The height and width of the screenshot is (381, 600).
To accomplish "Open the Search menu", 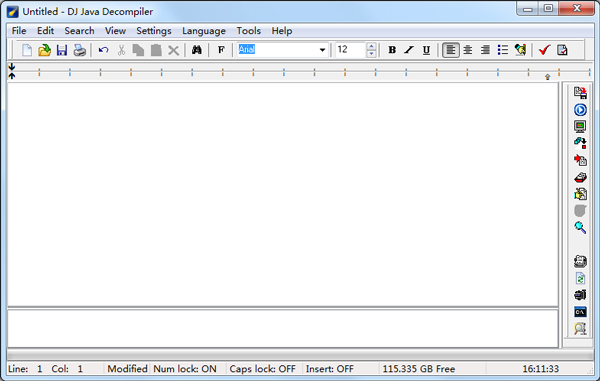I will 79,31.
